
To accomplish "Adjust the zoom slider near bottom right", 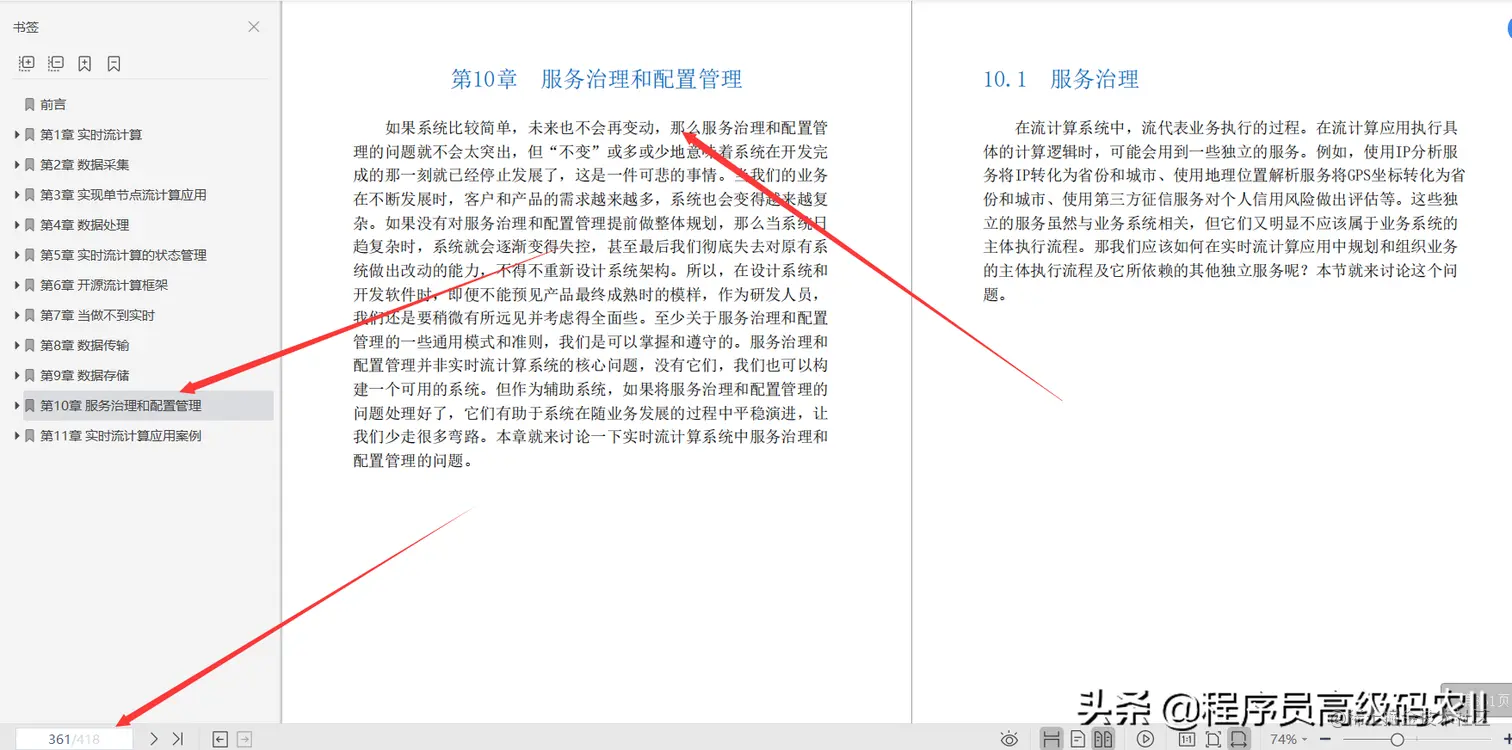I will coord(1395,740).
